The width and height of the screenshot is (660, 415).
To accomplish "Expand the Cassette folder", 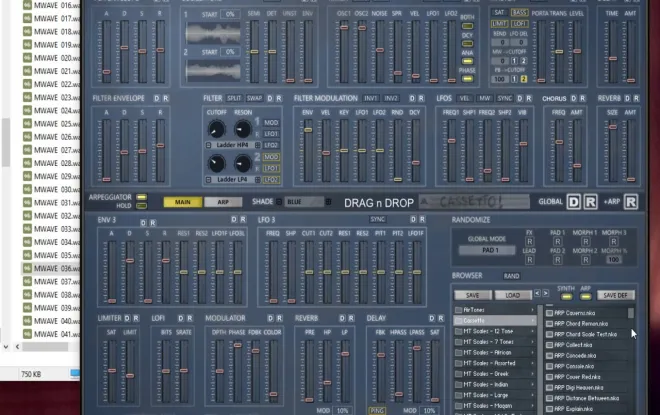I will pyautogui.click(x=495, y=320).
